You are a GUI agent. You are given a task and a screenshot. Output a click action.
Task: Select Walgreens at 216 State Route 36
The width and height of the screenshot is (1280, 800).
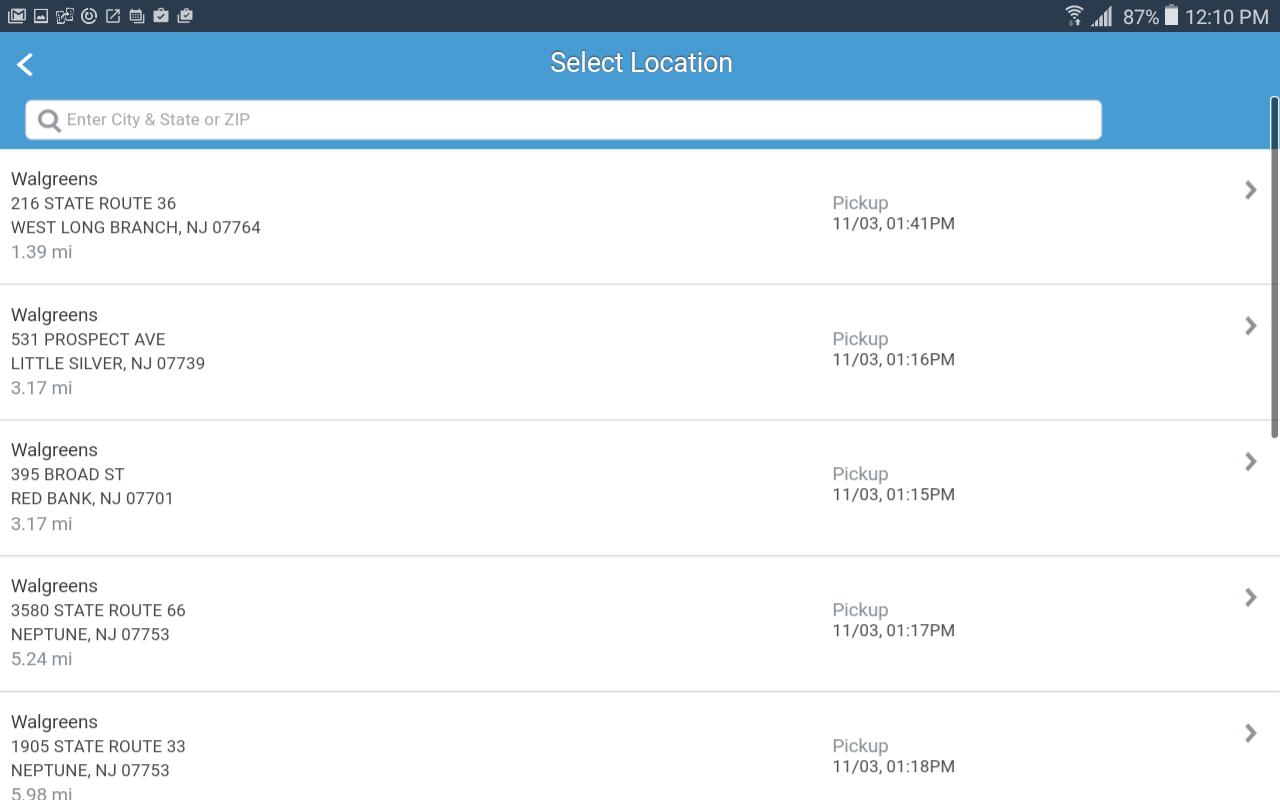(640, 216)
